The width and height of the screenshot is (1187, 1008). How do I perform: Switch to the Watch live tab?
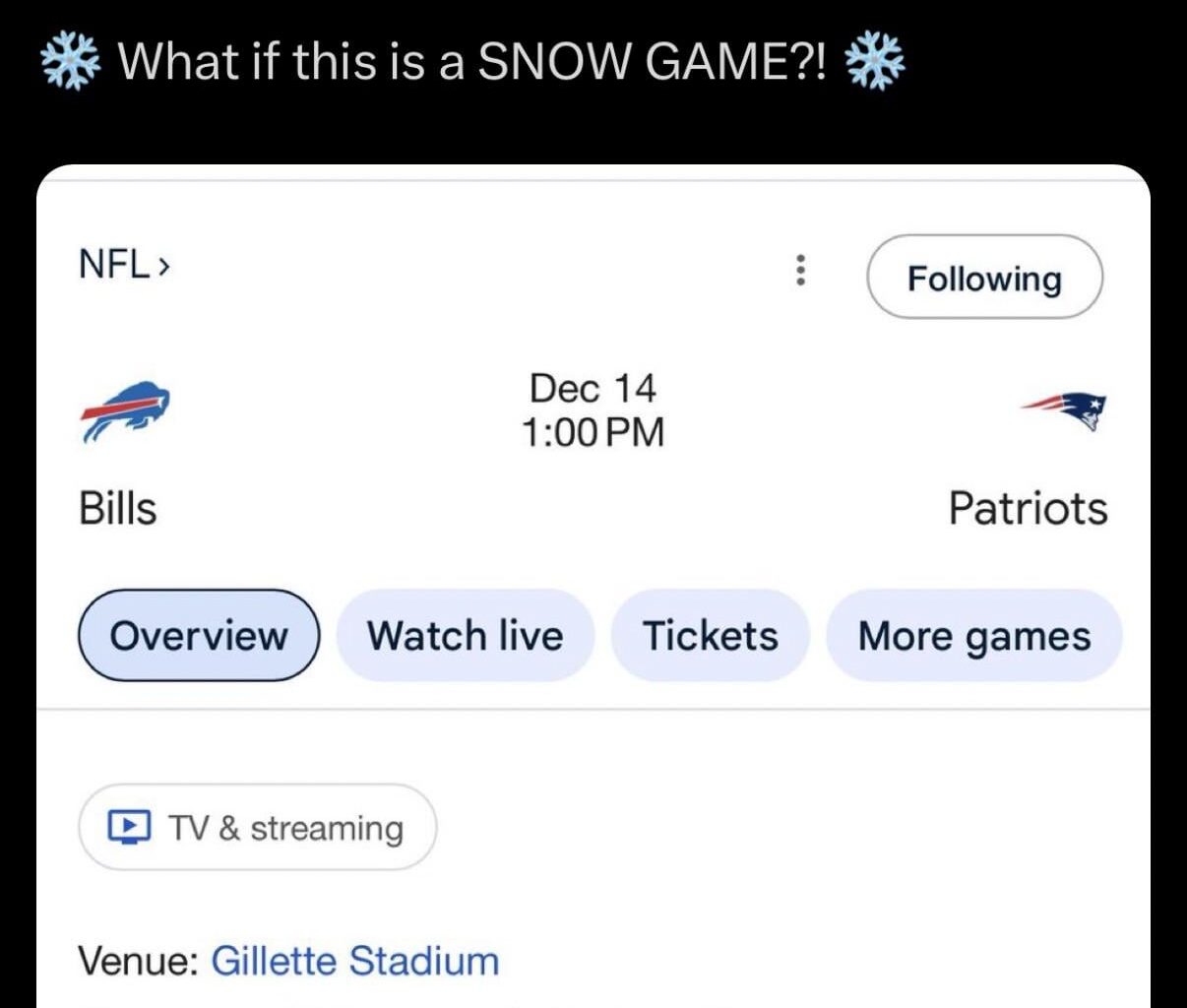[x=467, y=636]
